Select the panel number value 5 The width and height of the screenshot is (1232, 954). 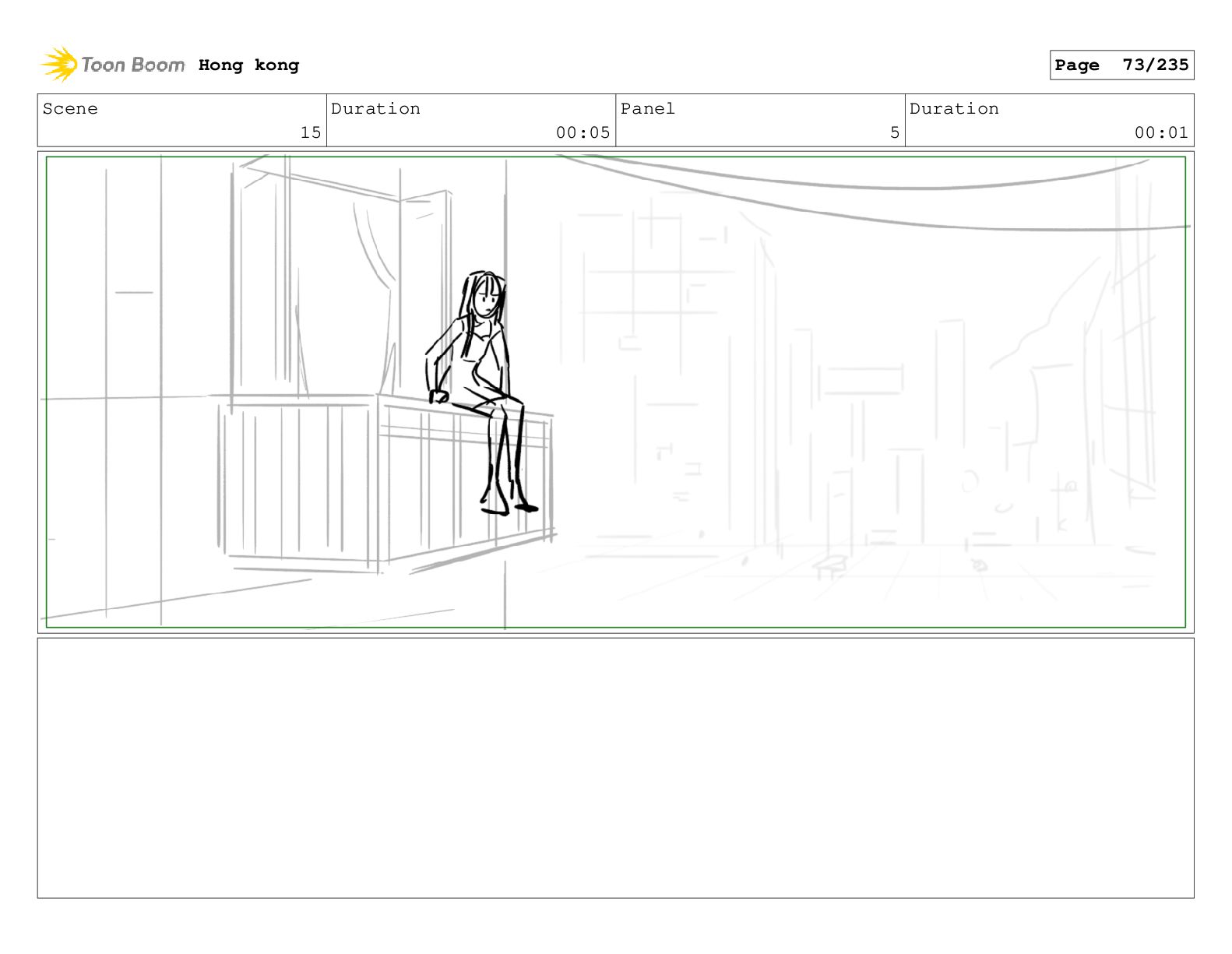pos(895,132)
